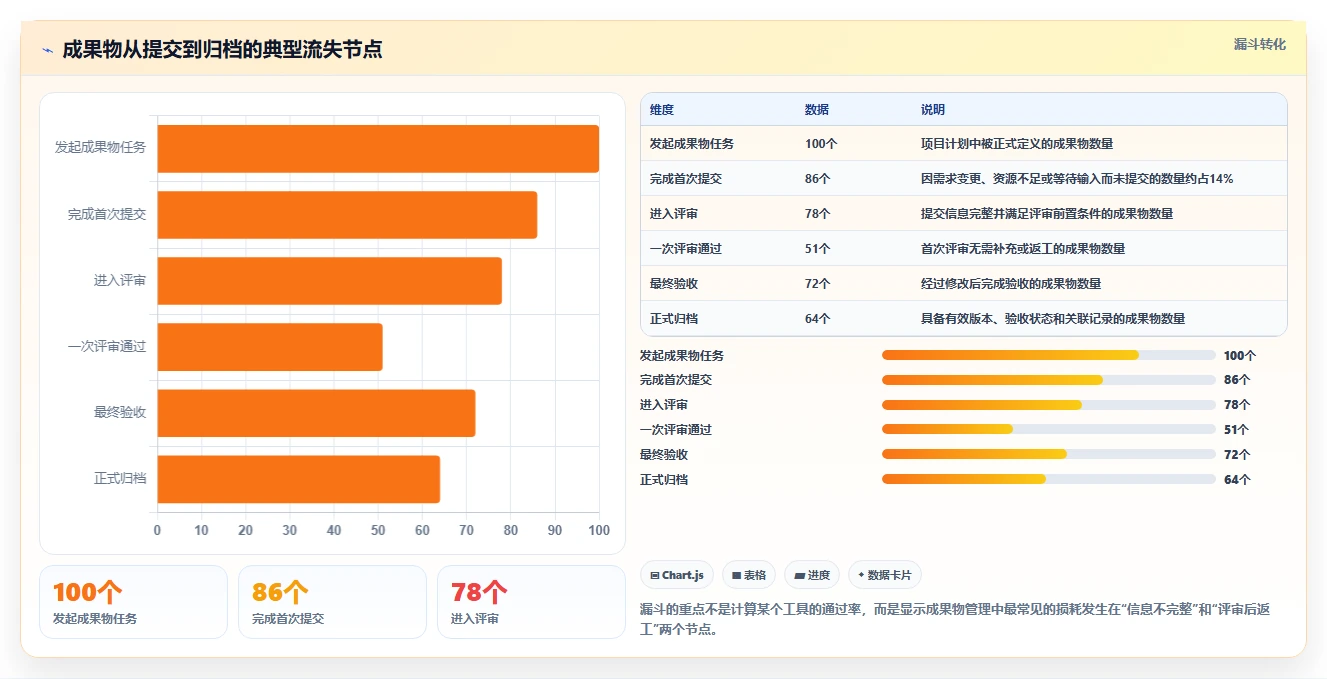Click the description 首次评审无需补充或返工的成果物数量
Image resolution: width=1327 pixels, height=679 pixels.
click(x=1023, y=249)
